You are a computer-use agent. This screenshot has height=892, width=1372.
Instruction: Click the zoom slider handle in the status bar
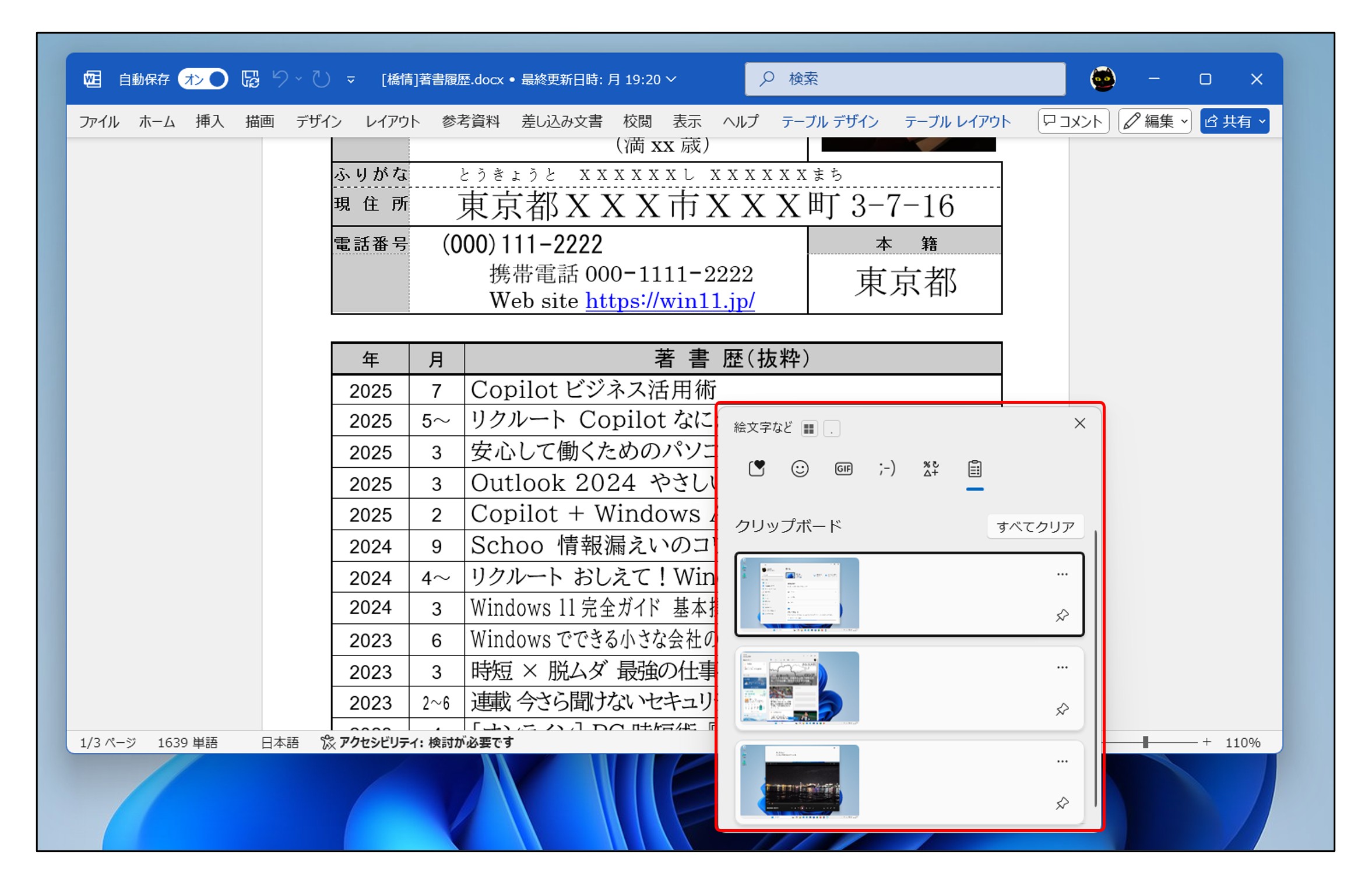pos(1145,742)
